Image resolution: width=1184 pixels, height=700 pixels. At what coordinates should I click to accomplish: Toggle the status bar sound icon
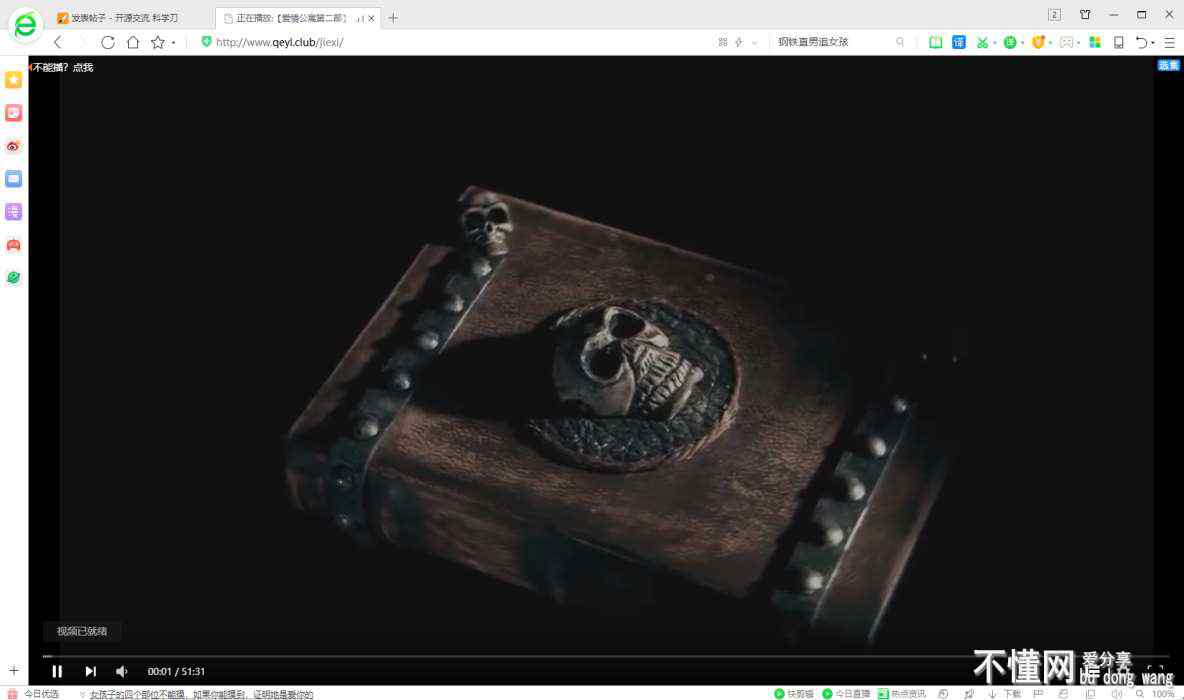[1116, 693]
